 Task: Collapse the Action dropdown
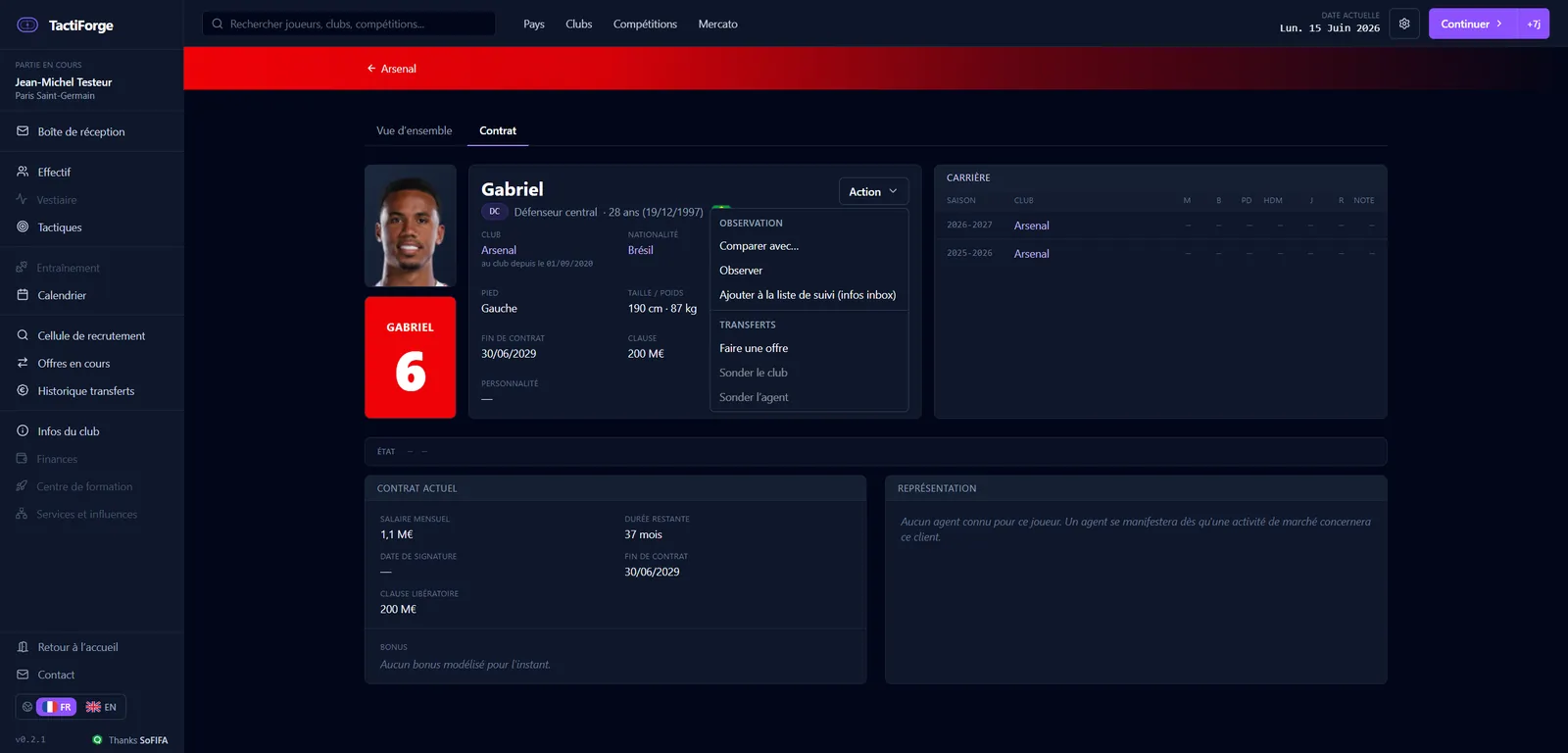pyautogui.click(x=873, y=191)
